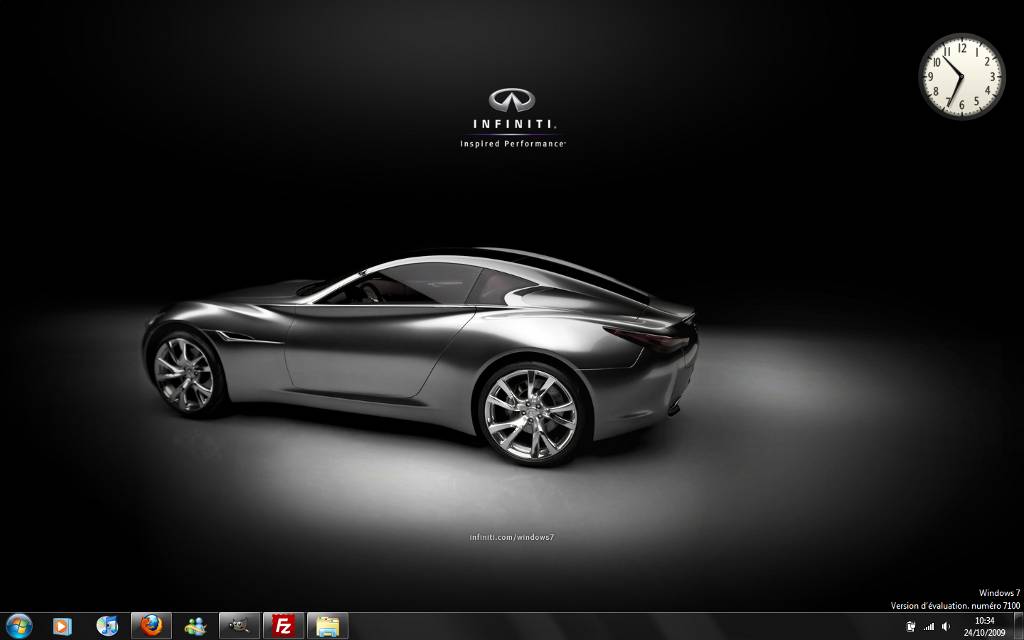Open iTunes from the taskbar

tap(107, 626)
